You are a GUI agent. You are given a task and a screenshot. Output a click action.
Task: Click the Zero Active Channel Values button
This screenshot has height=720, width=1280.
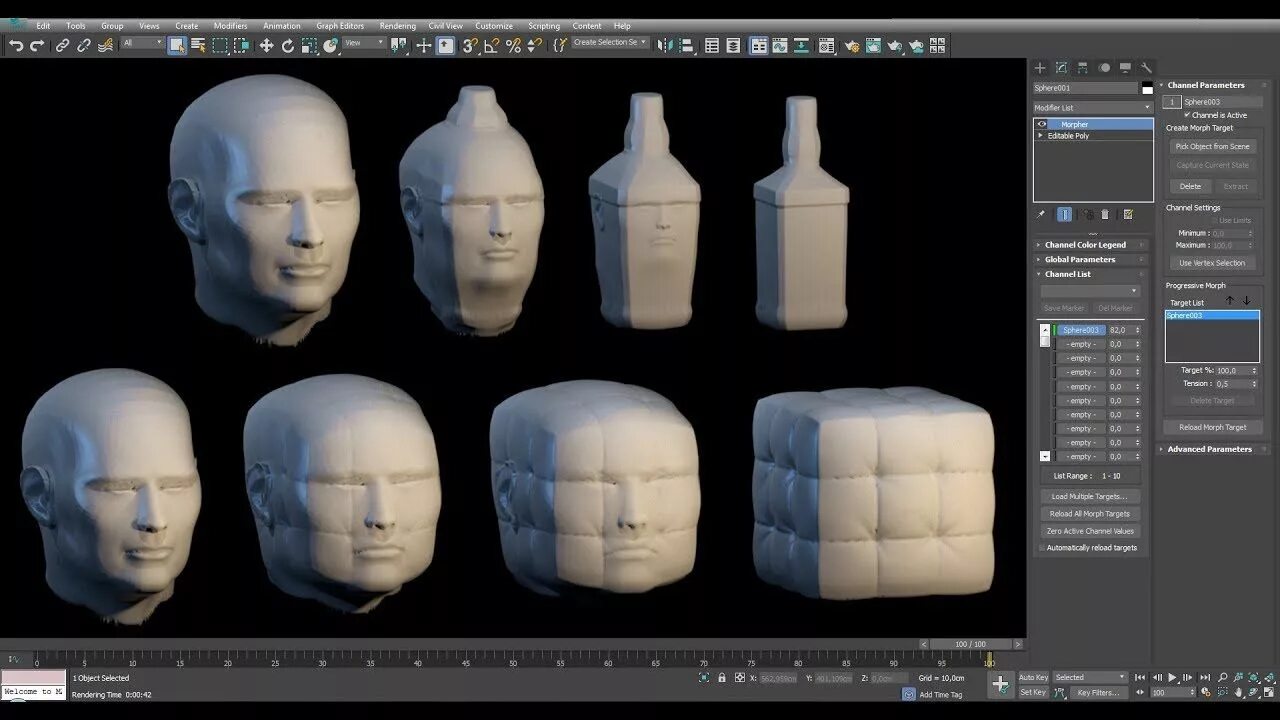tap(1089, 531)
